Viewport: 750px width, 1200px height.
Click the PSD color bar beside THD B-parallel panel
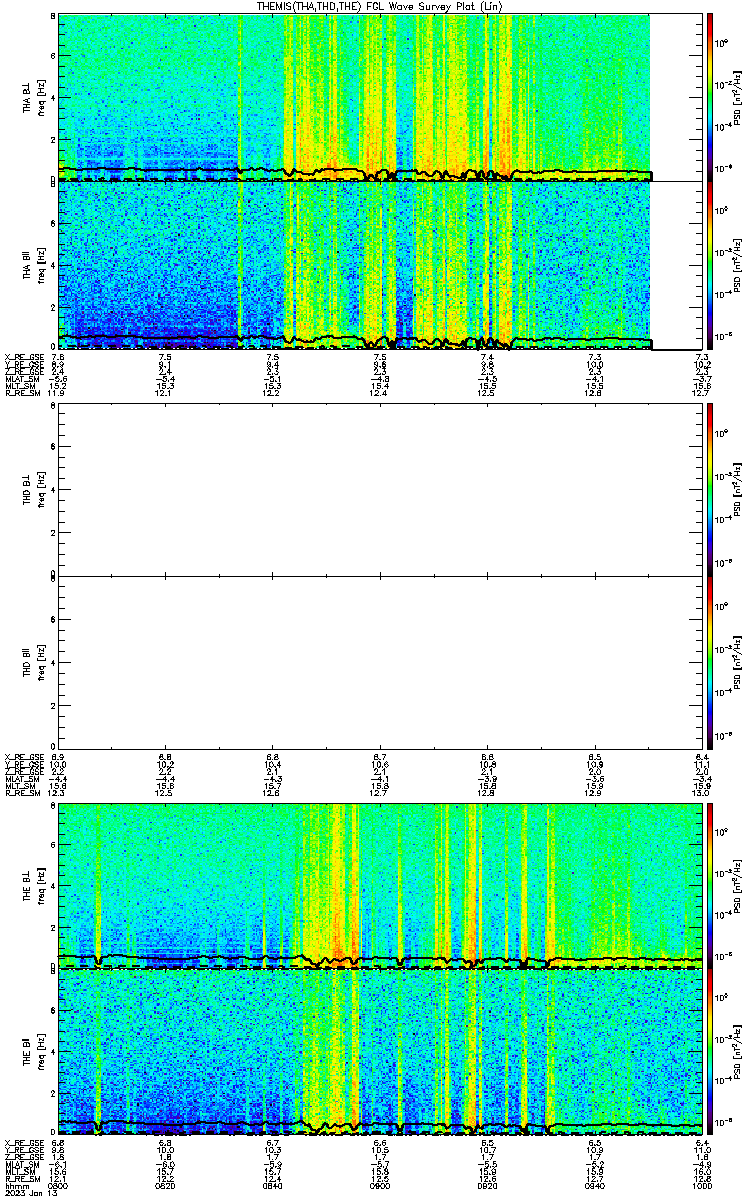tap(709, 661)
